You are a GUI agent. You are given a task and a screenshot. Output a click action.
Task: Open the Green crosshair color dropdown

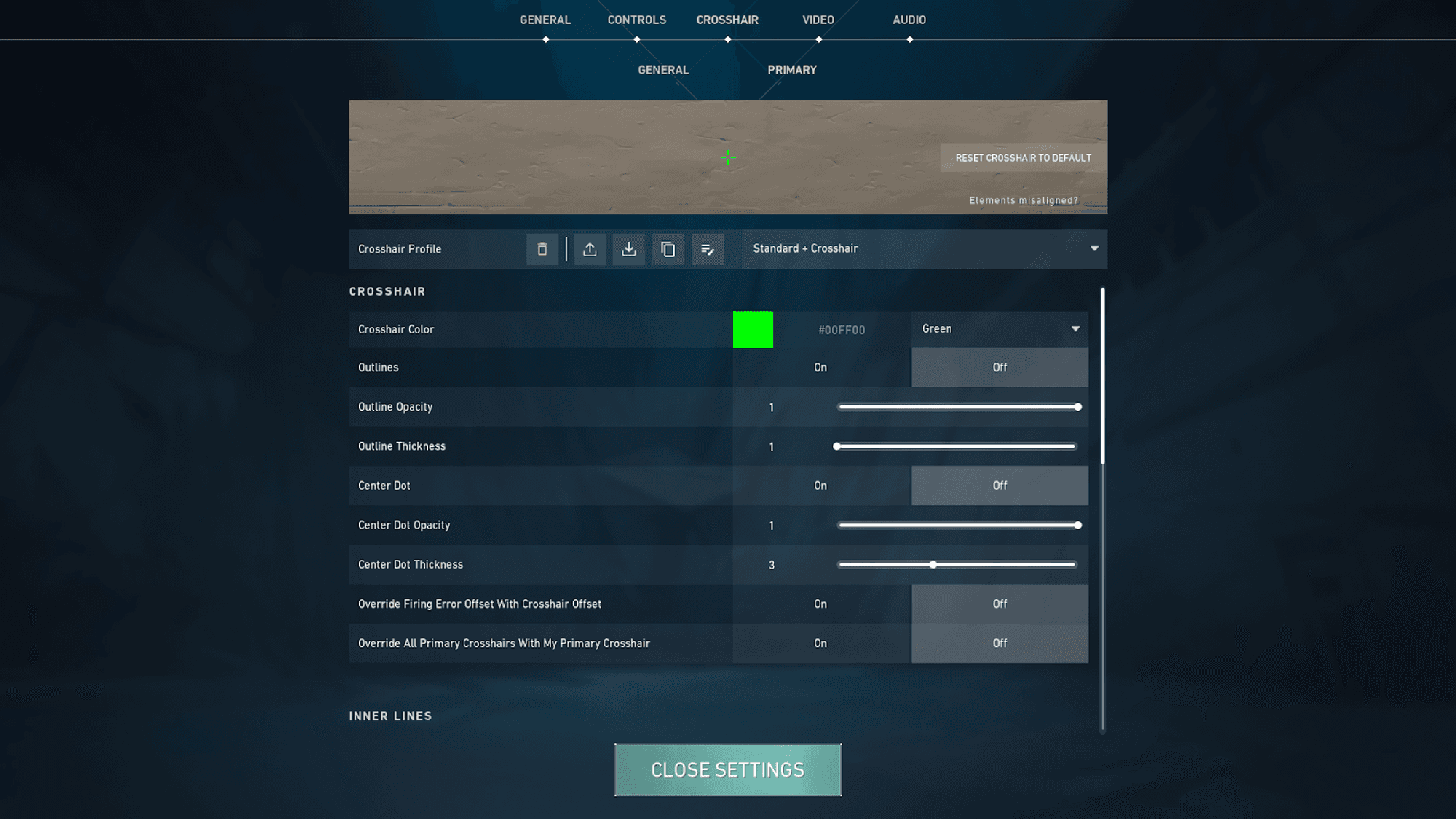click(1000, 329)
